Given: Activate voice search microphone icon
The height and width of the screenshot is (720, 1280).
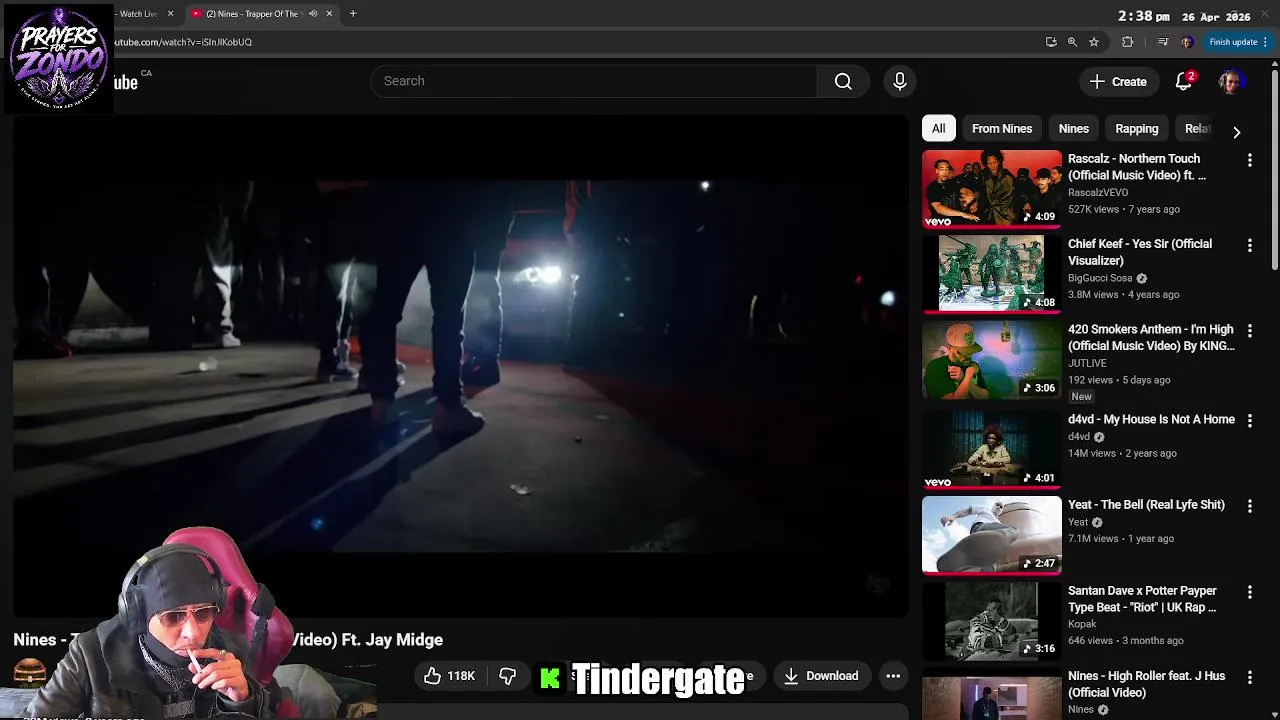Looking at the screenshot, I should pyautogui.click(x=899, y=81).
